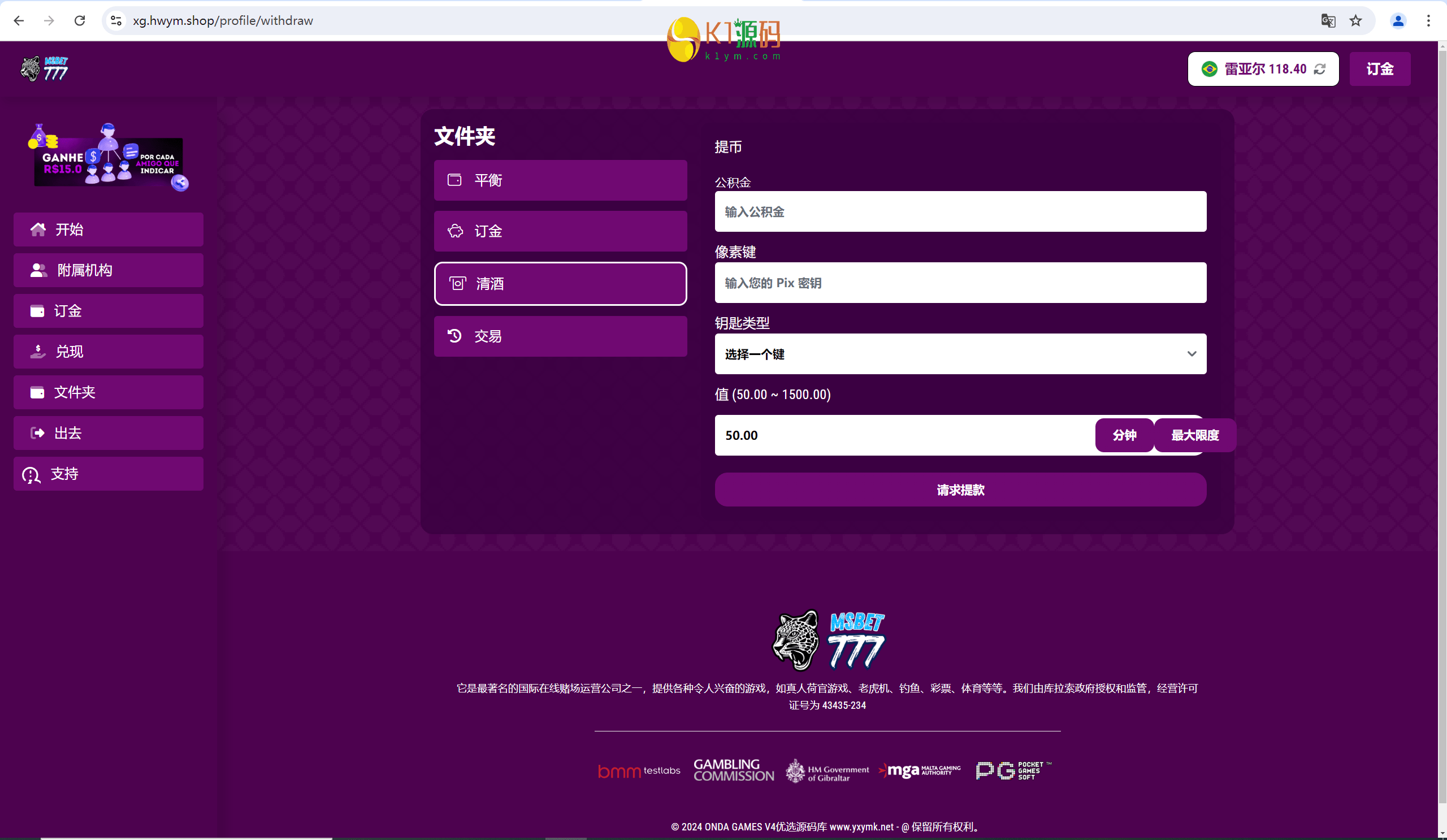The width and height of the screenshot is (1447, 840).
Task: Open Chrome three-dot menu
Action: click(1428, 21)
